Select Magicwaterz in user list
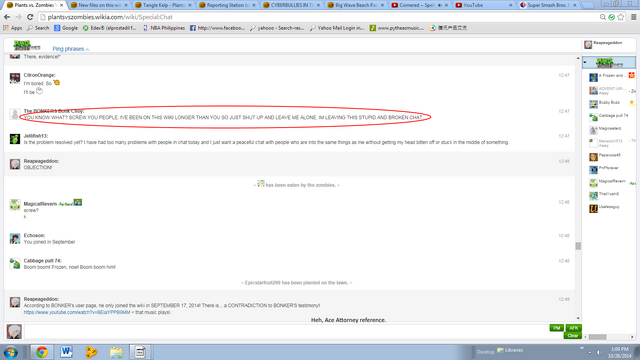The image size is (640, 360). coord(611,129)
